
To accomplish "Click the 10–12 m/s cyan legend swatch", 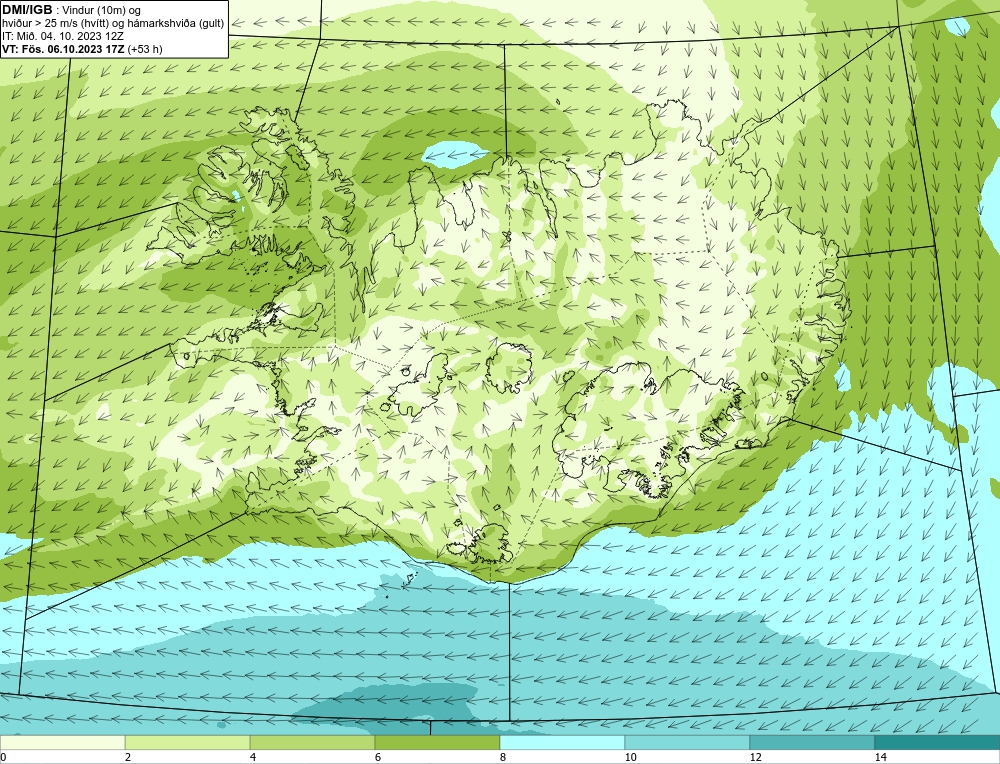I will [688, 742].
